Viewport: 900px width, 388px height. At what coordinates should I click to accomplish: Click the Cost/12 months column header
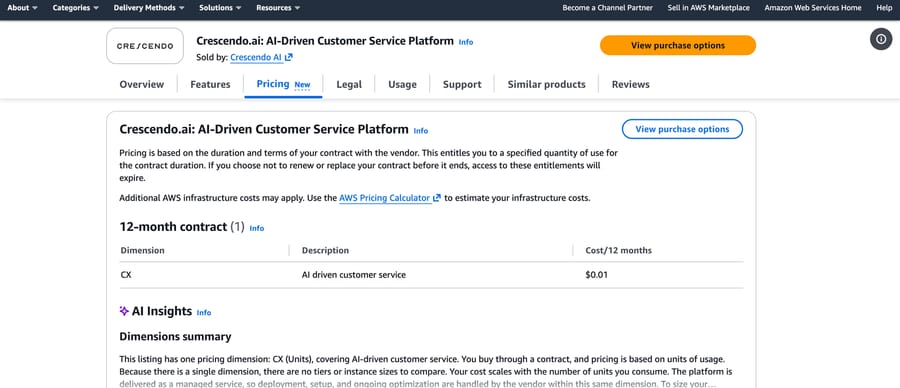pos(618,250)
